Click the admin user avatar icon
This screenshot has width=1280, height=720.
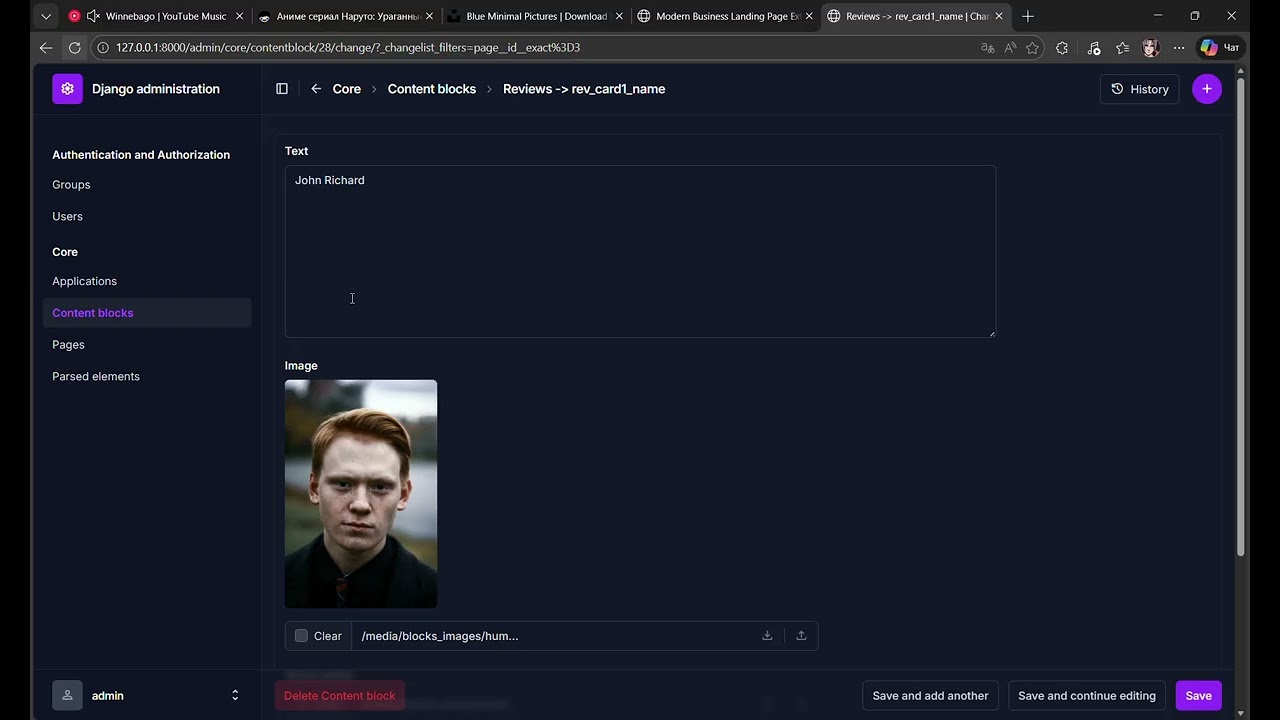67,696
